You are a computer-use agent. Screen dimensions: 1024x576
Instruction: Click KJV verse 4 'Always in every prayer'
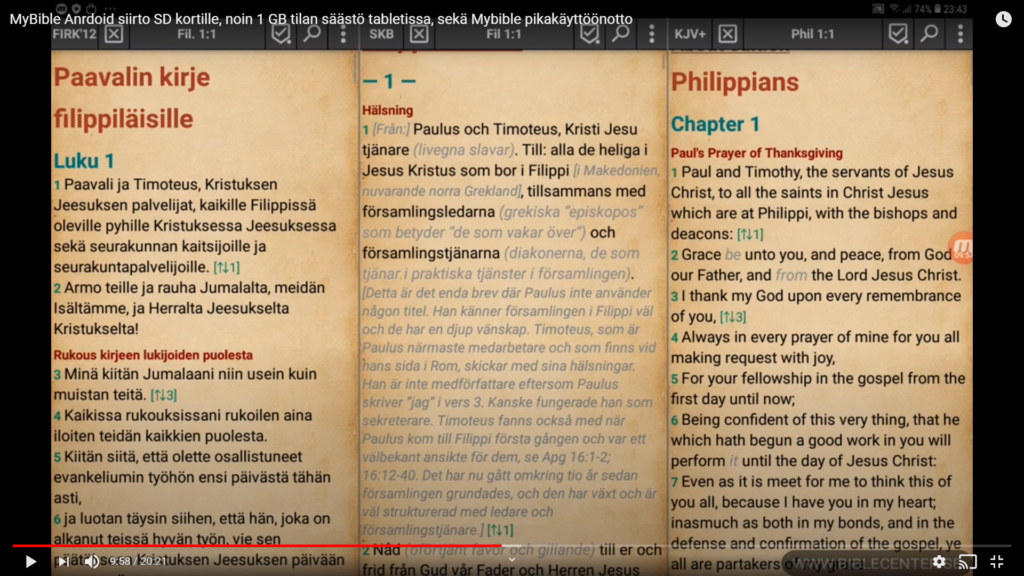(x=815, y=347)
